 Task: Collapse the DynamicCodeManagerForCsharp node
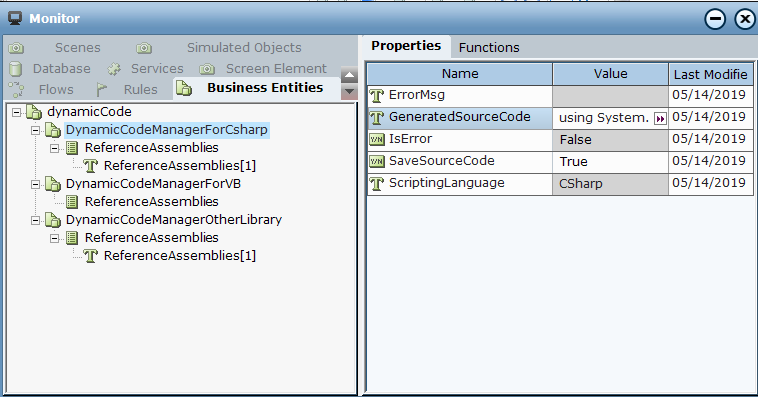pos(35,130)
